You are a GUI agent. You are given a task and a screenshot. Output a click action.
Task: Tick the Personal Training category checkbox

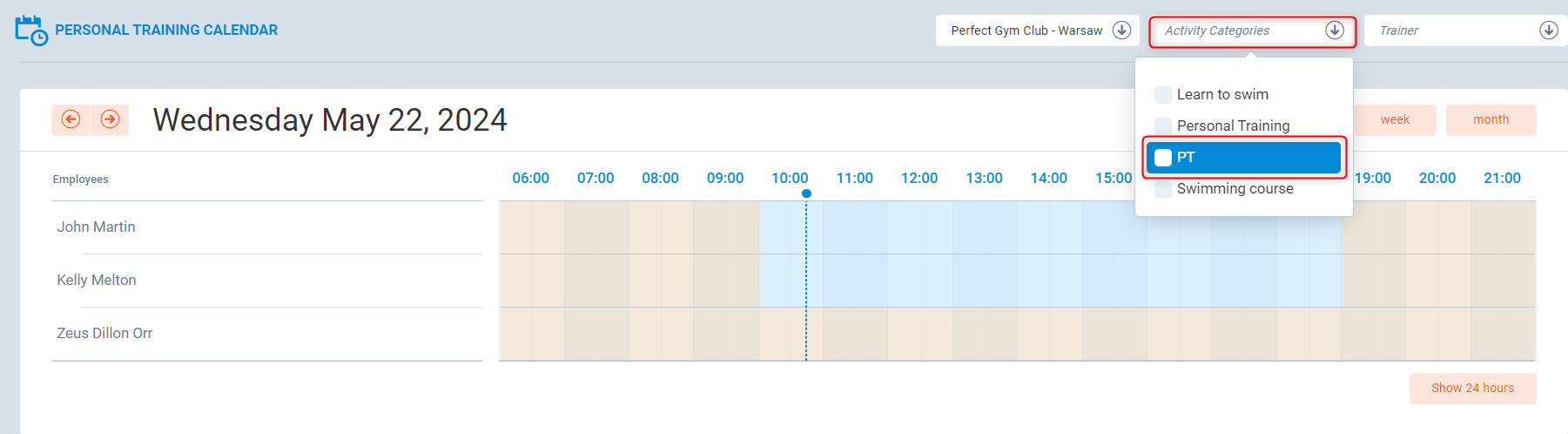(1163, 125)
